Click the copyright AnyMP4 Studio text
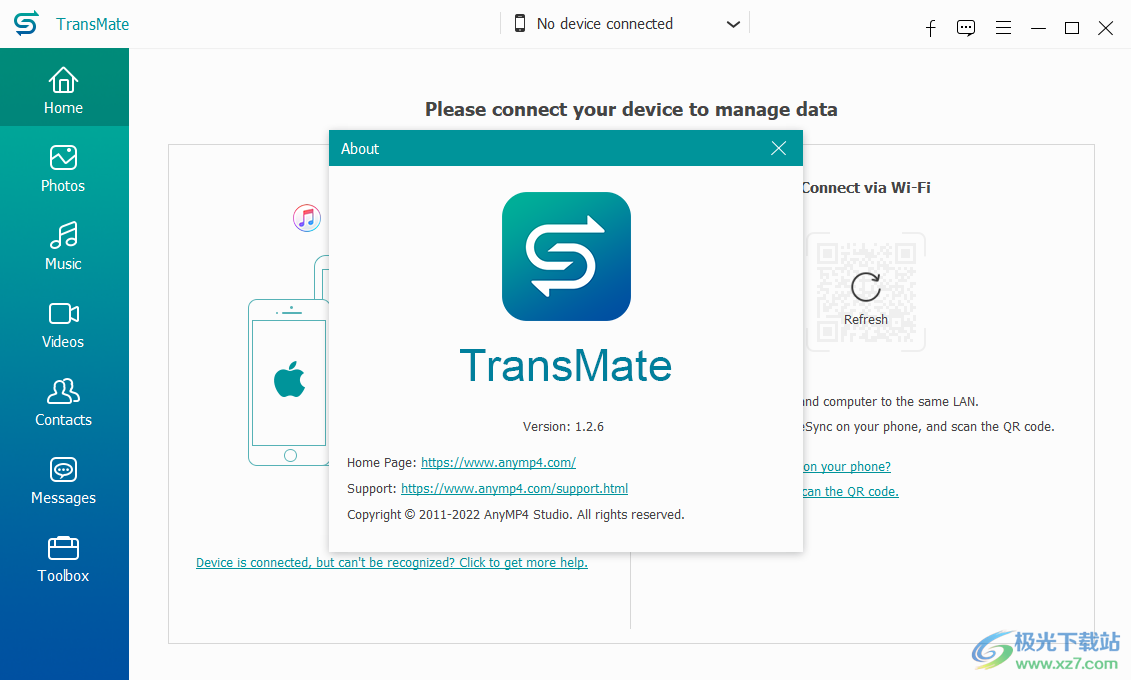Image resolution: width=1131 pixels, height=680 pixels. pos(516,515)
